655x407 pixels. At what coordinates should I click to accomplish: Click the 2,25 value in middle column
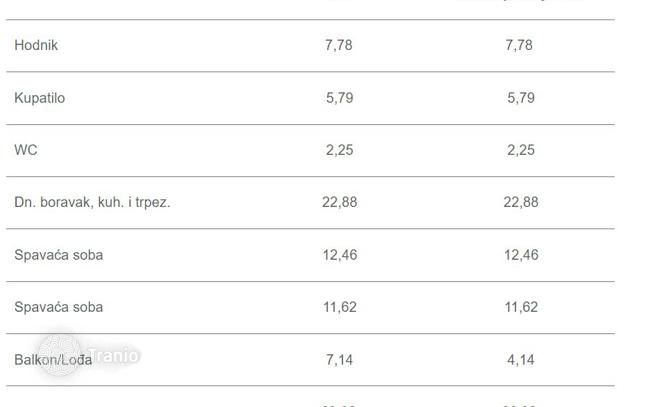(x=340, y=150)
